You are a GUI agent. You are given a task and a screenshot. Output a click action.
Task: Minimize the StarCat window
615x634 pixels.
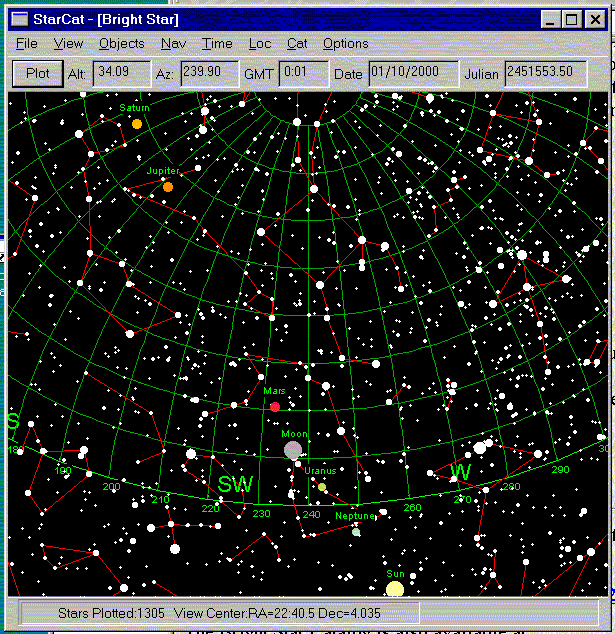coord(551,19)
